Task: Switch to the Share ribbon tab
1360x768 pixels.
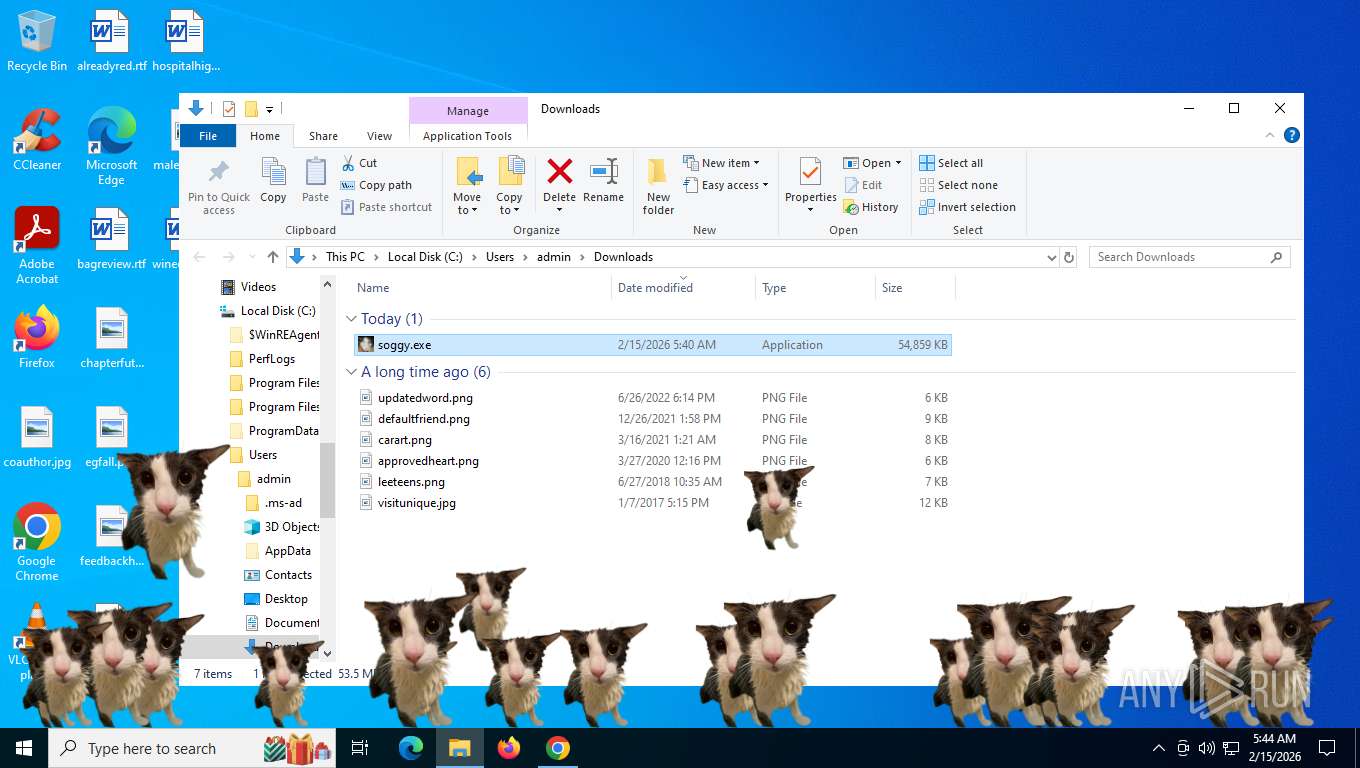Action: [323, 136]
